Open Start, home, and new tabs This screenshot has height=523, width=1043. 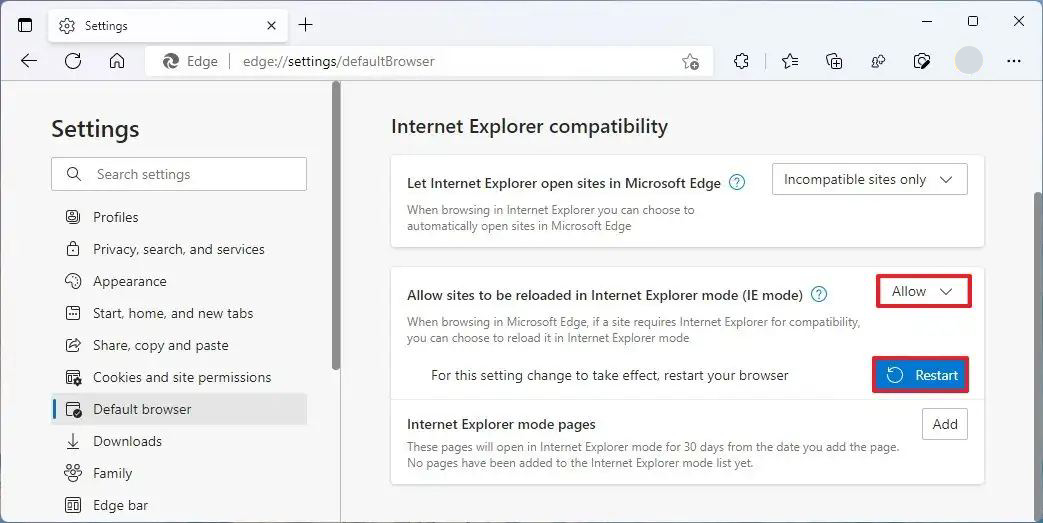180,313
